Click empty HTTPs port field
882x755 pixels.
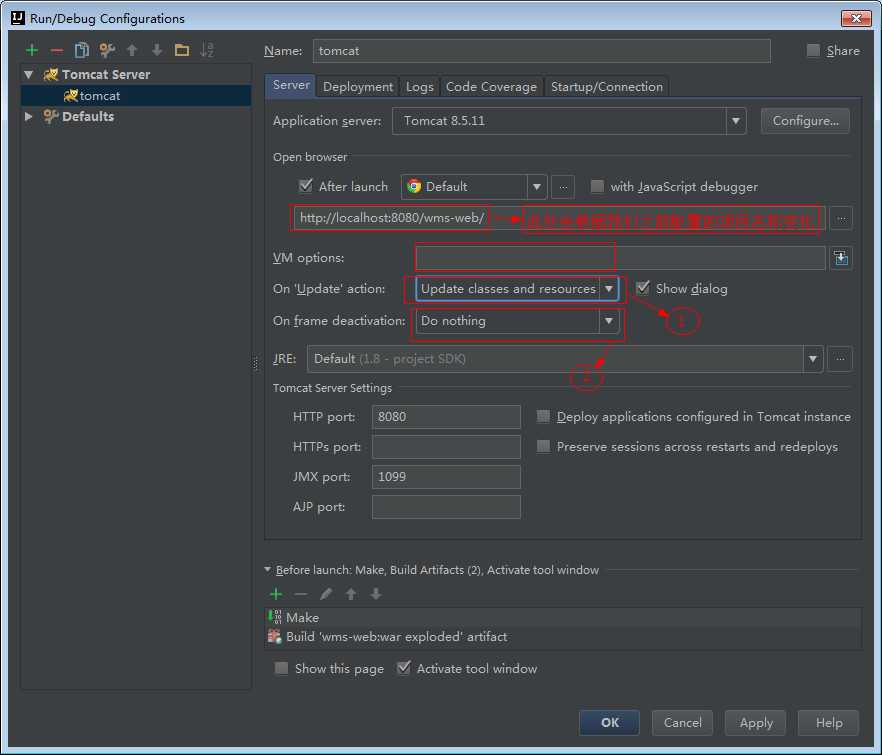click(446, 447)
